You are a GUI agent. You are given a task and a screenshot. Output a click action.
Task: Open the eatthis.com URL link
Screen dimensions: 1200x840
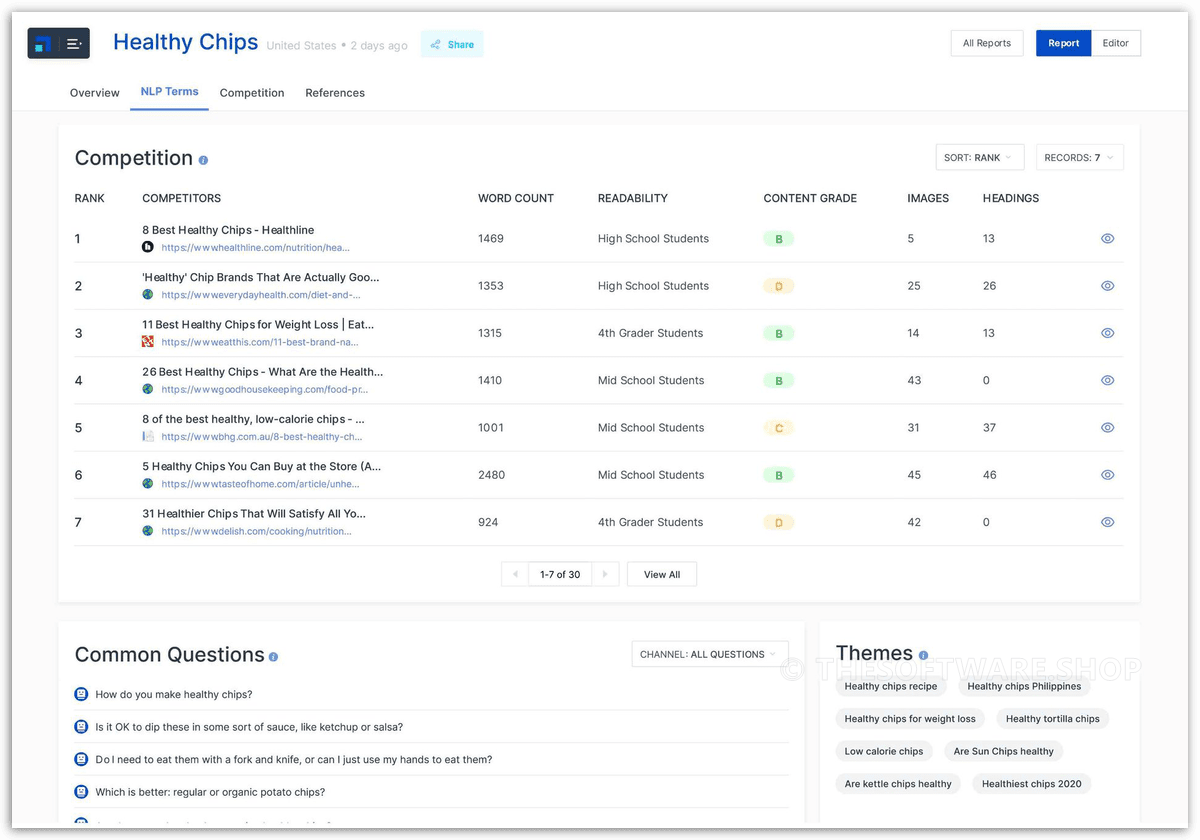click(x=260, y=342)
